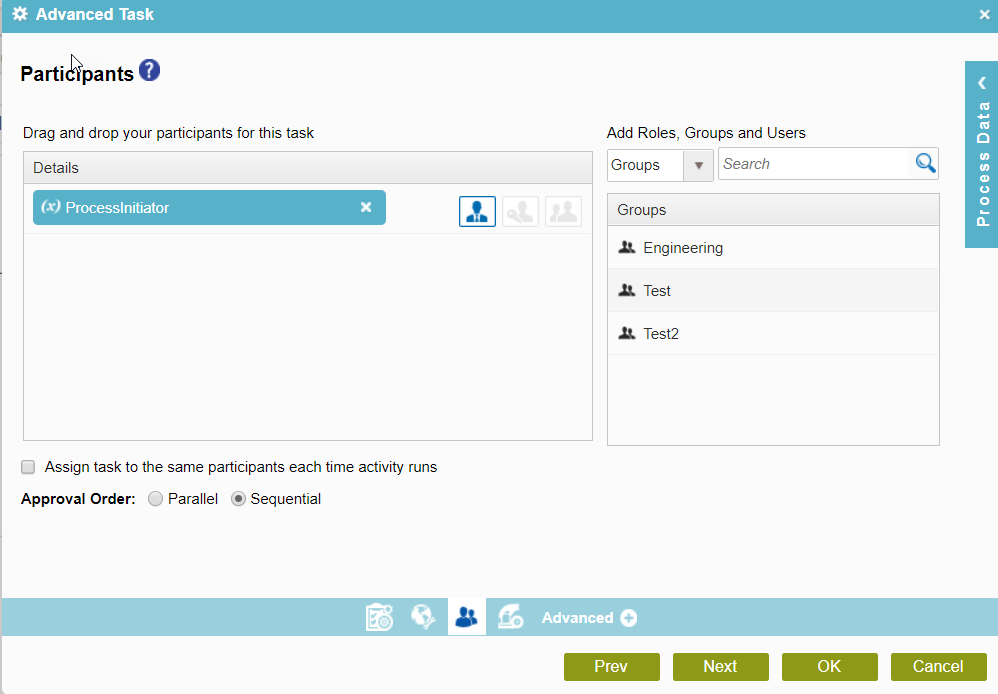Select the Test2 group in list
This screenshot has width=998, height=694.
coord(661,334)
